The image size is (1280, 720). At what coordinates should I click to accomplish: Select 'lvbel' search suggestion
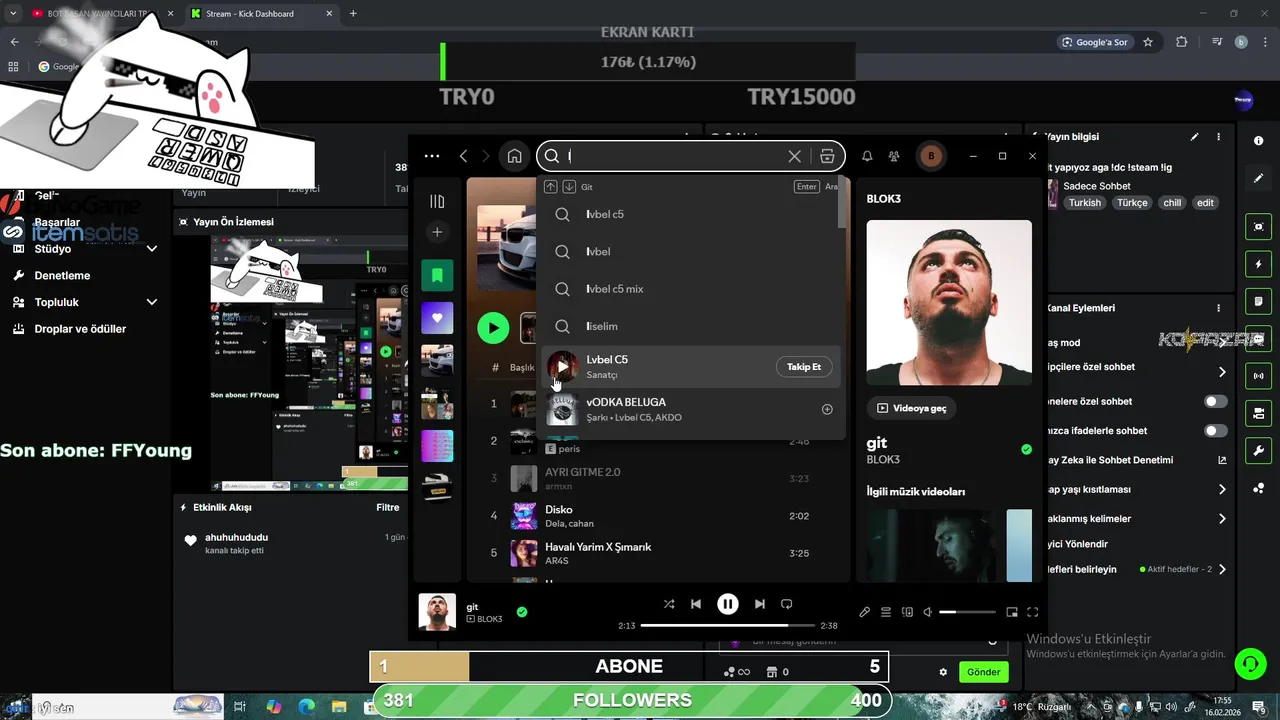[690, 252]
